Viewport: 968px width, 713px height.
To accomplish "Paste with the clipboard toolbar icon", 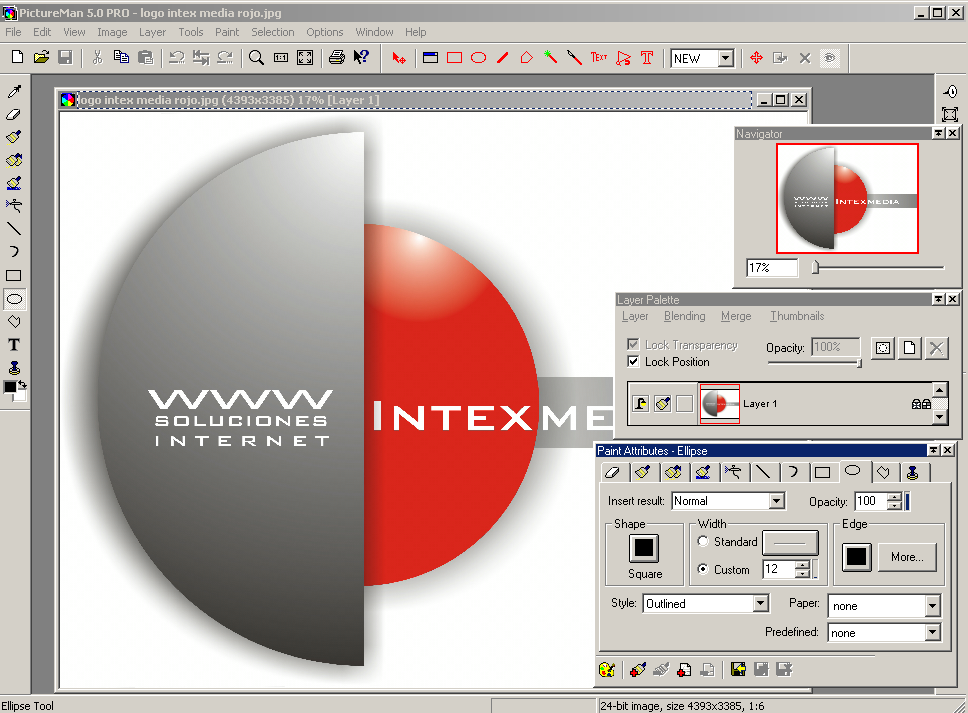I will [146, 57].
